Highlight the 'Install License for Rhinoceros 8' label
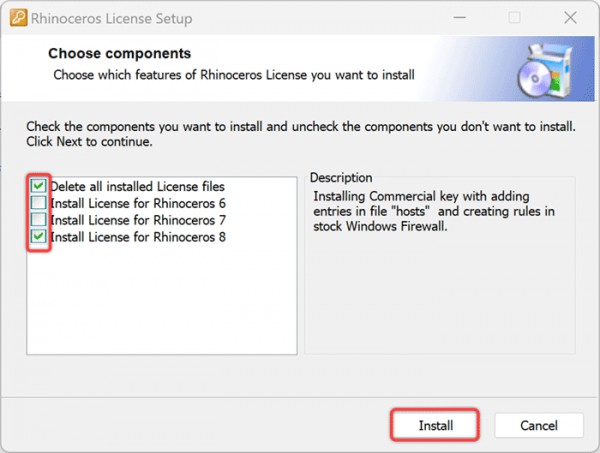This screenshot has height=453, width=600. [137, 237]
